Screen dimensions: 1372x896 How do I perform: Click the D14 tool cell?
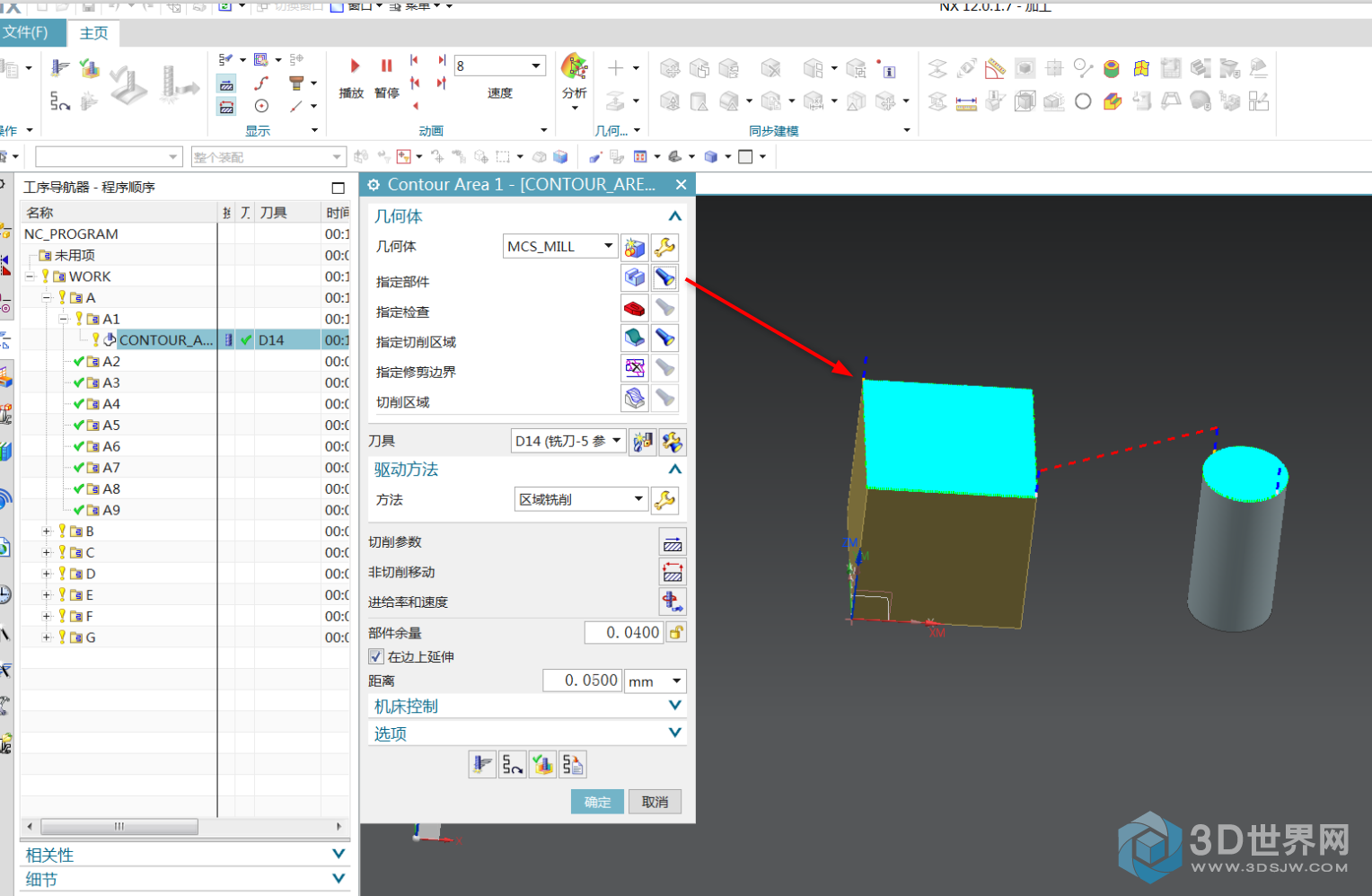[x=287, y=340]
